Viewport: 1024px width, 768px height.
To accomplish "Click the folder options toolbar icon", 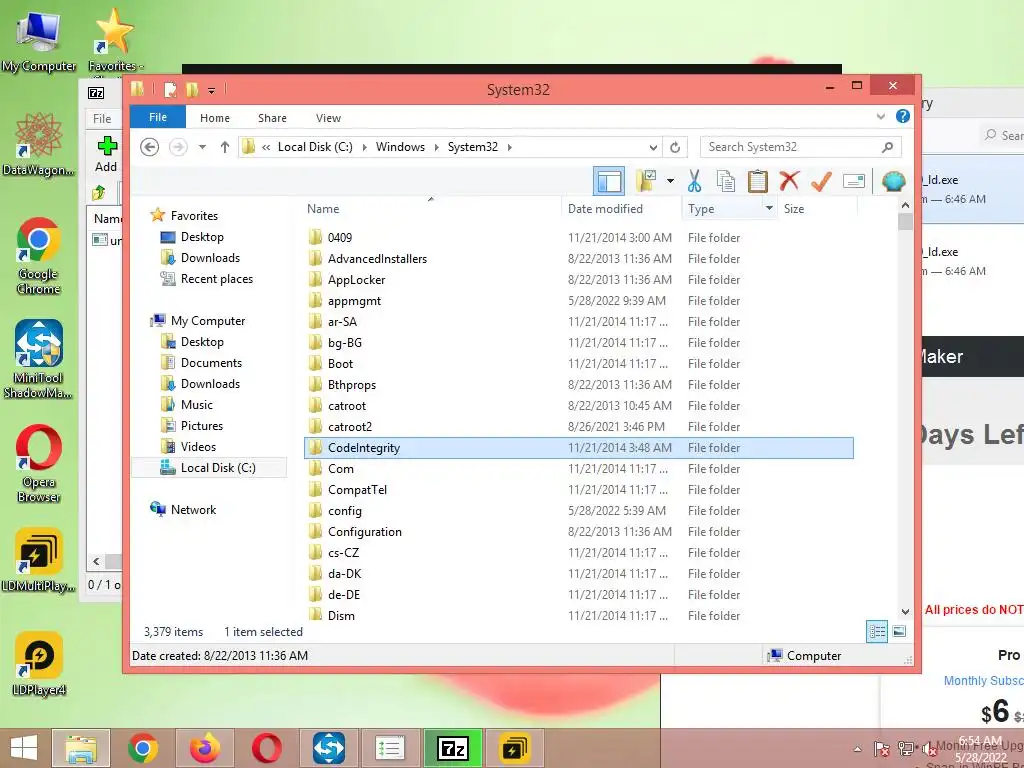I will 647,181.
